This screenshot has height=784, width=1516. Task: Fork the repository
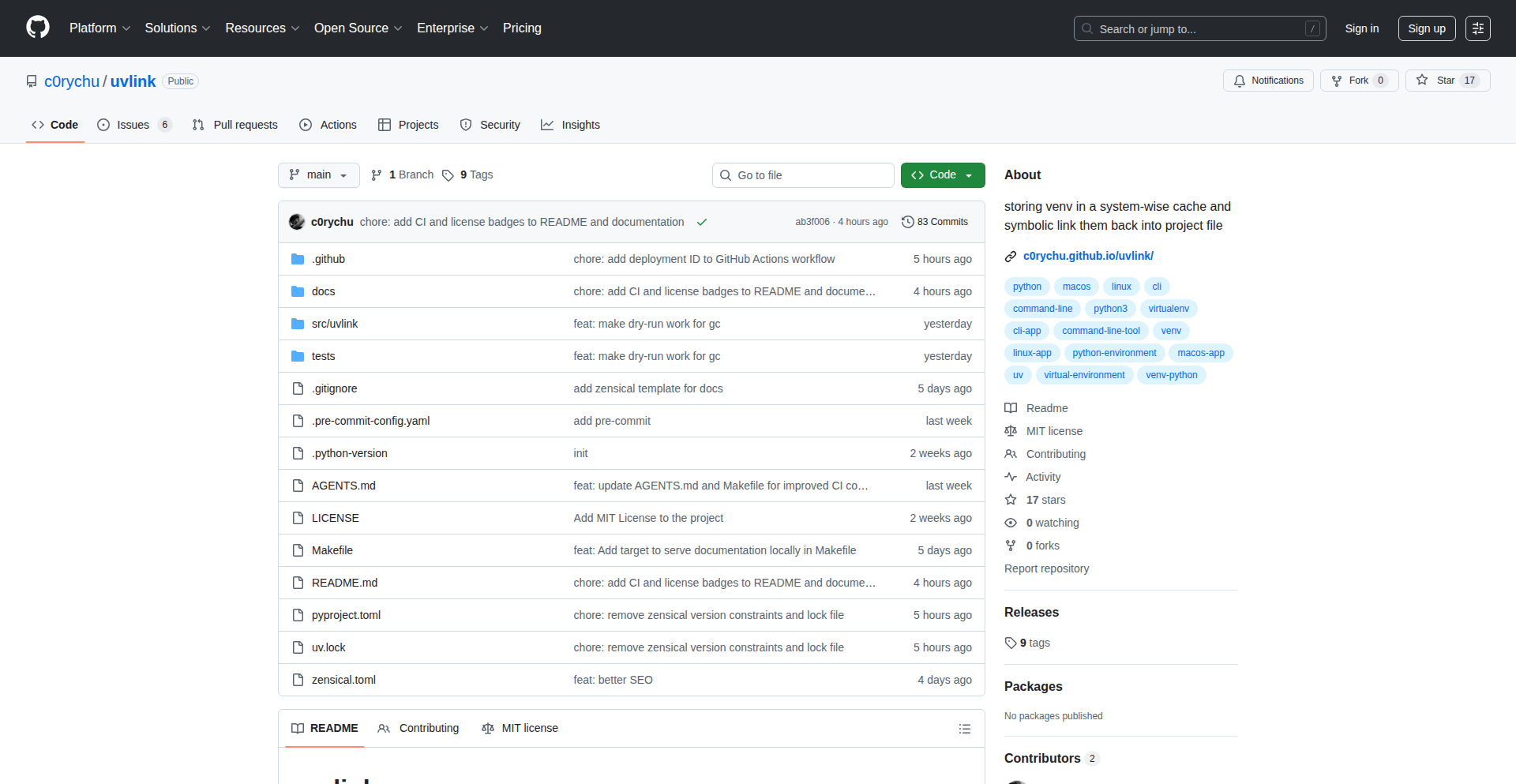[1357, 80]
